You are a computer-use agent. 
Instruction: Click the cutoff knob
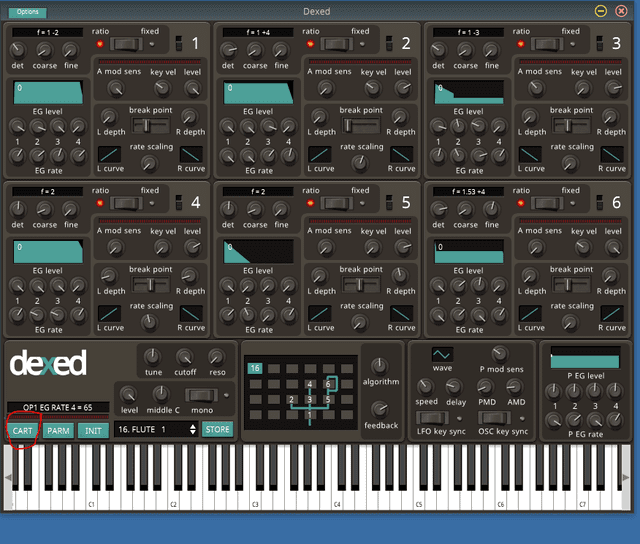coord(184,357)
